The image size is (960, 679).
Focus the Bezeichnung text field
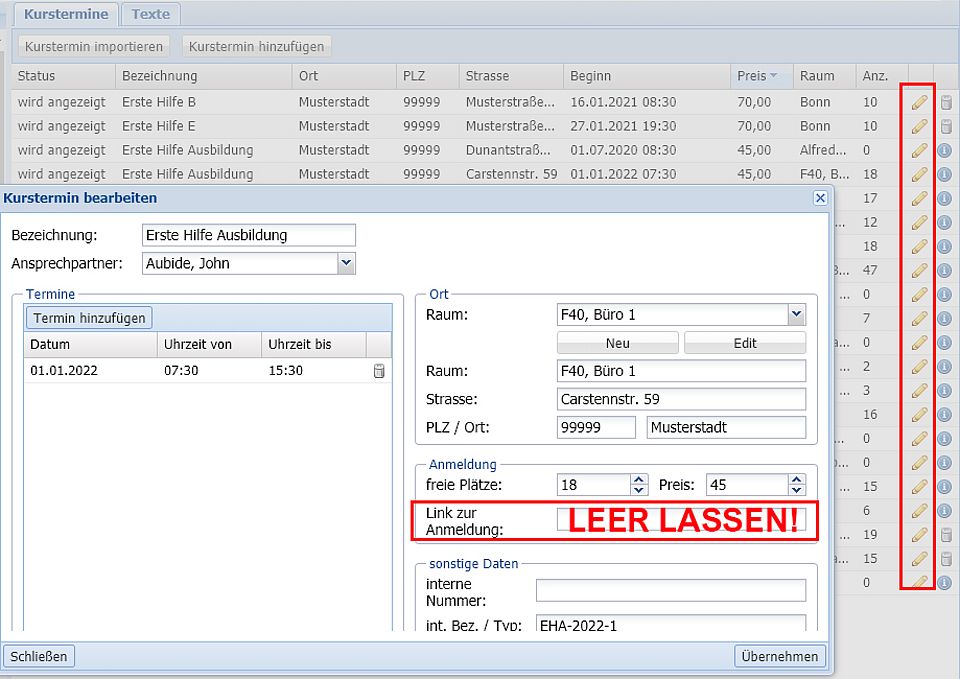(x=249, y=235)
